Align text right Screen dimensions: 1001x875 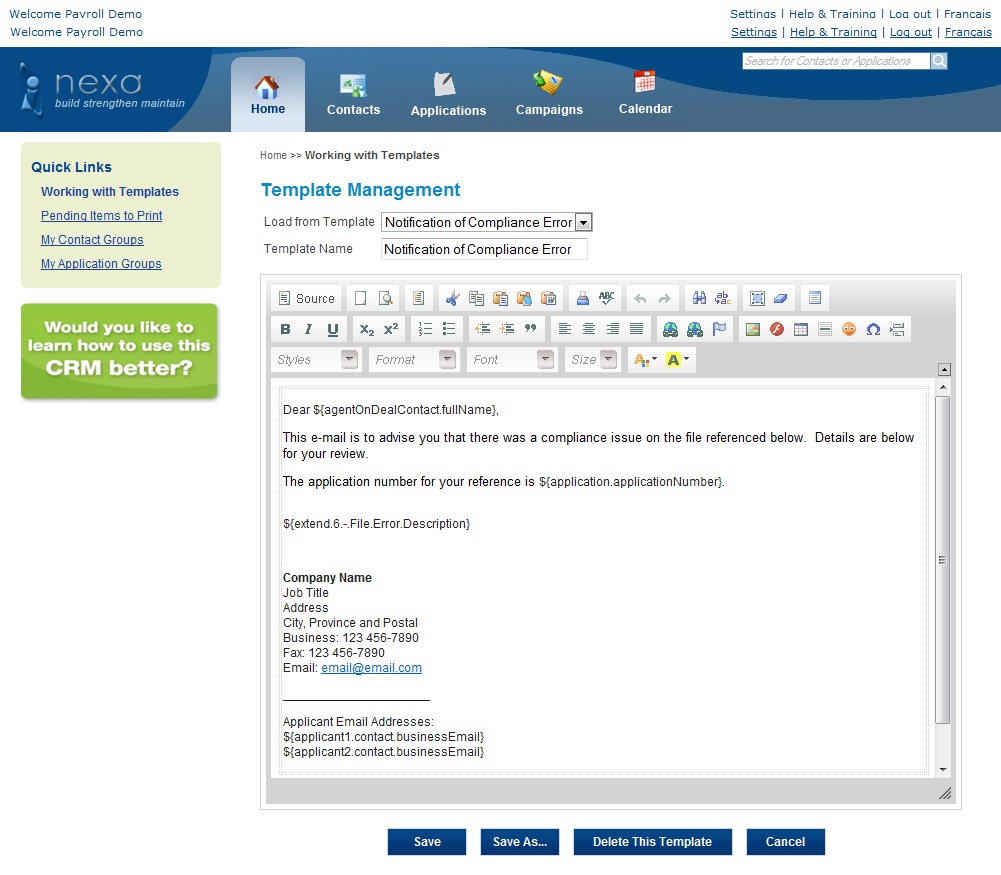(613, 329)
